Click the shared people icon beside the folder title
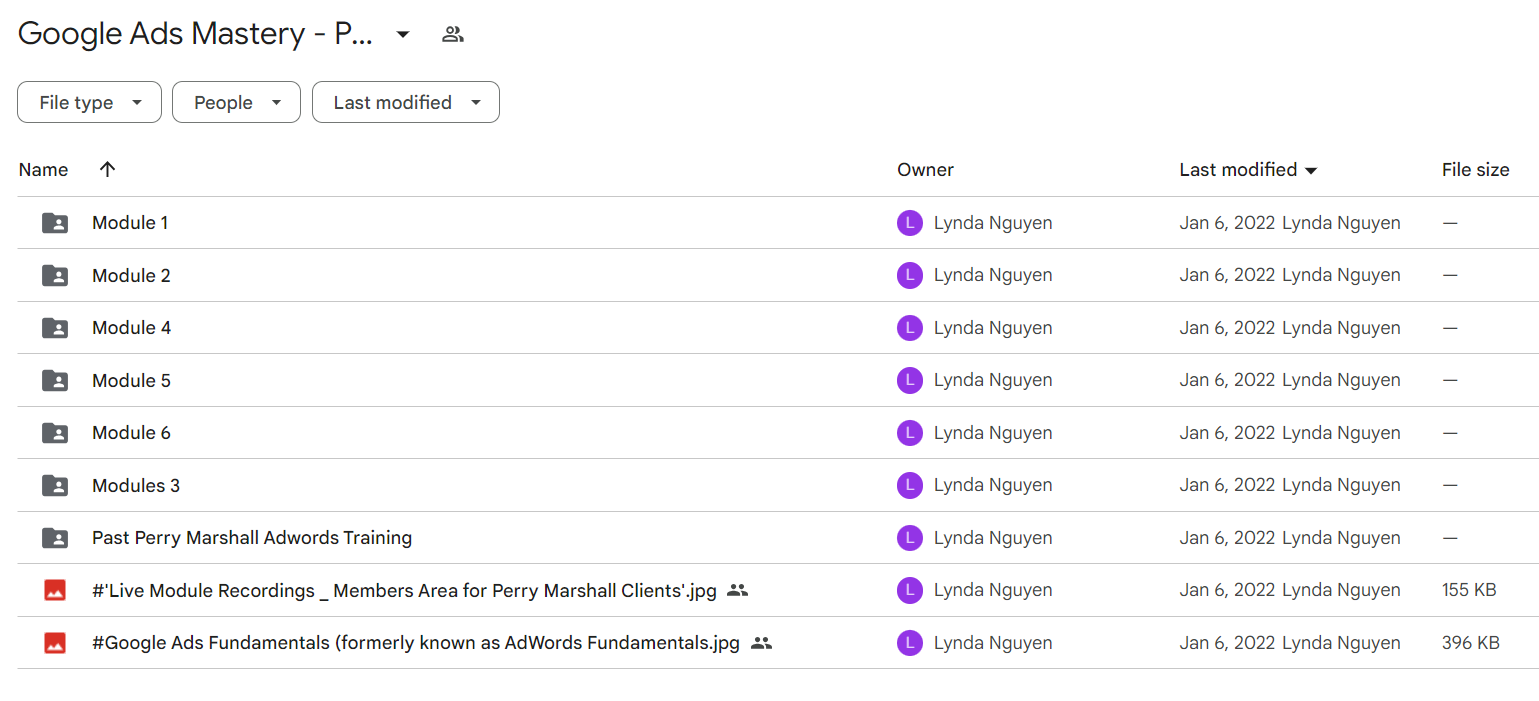Image resolution: width=1539 pixels, height=701 pixels. 453,35
